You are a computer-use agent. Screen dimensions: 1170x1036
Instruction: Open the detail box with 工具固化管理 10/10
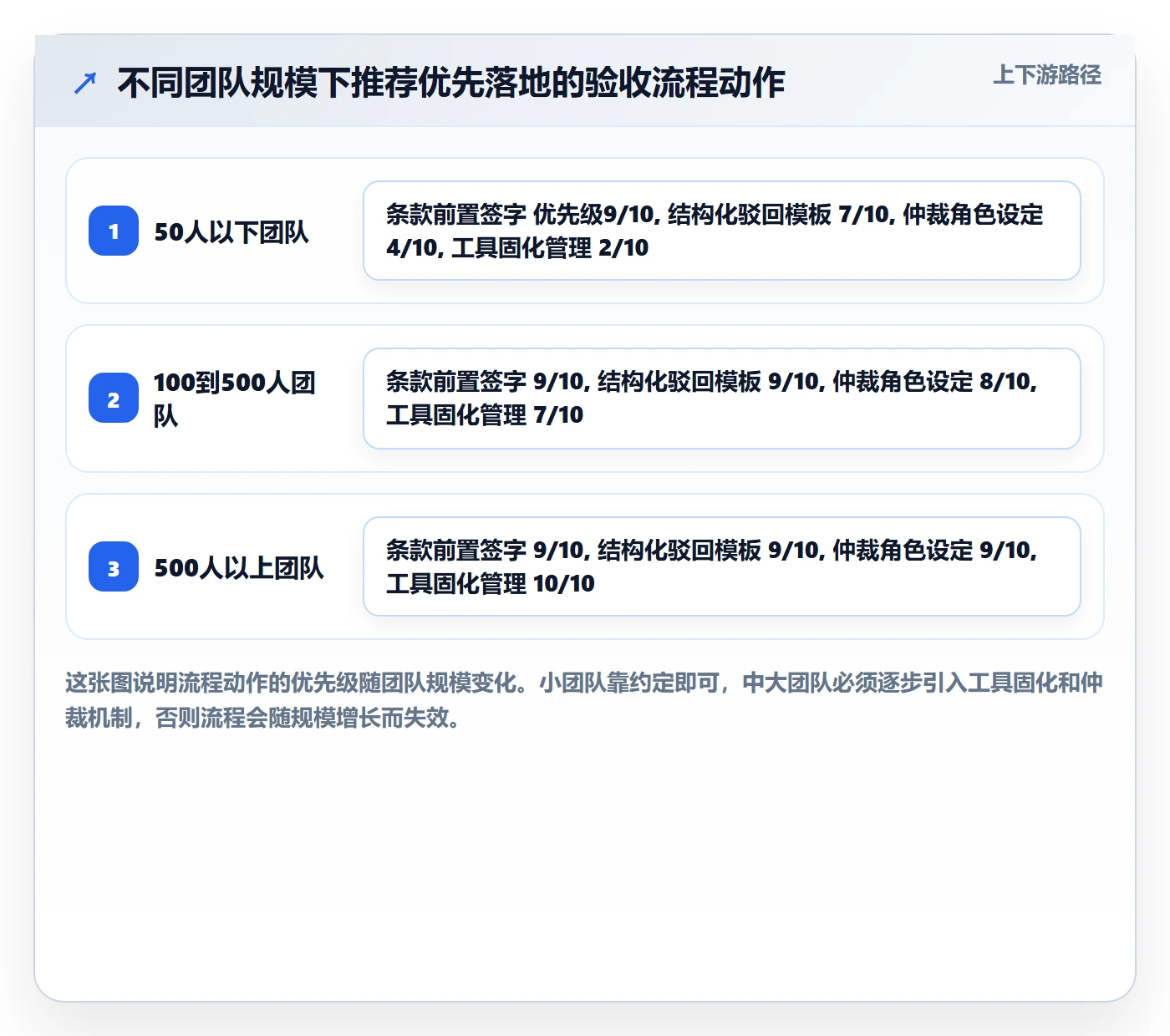click(x=722, y=566)
